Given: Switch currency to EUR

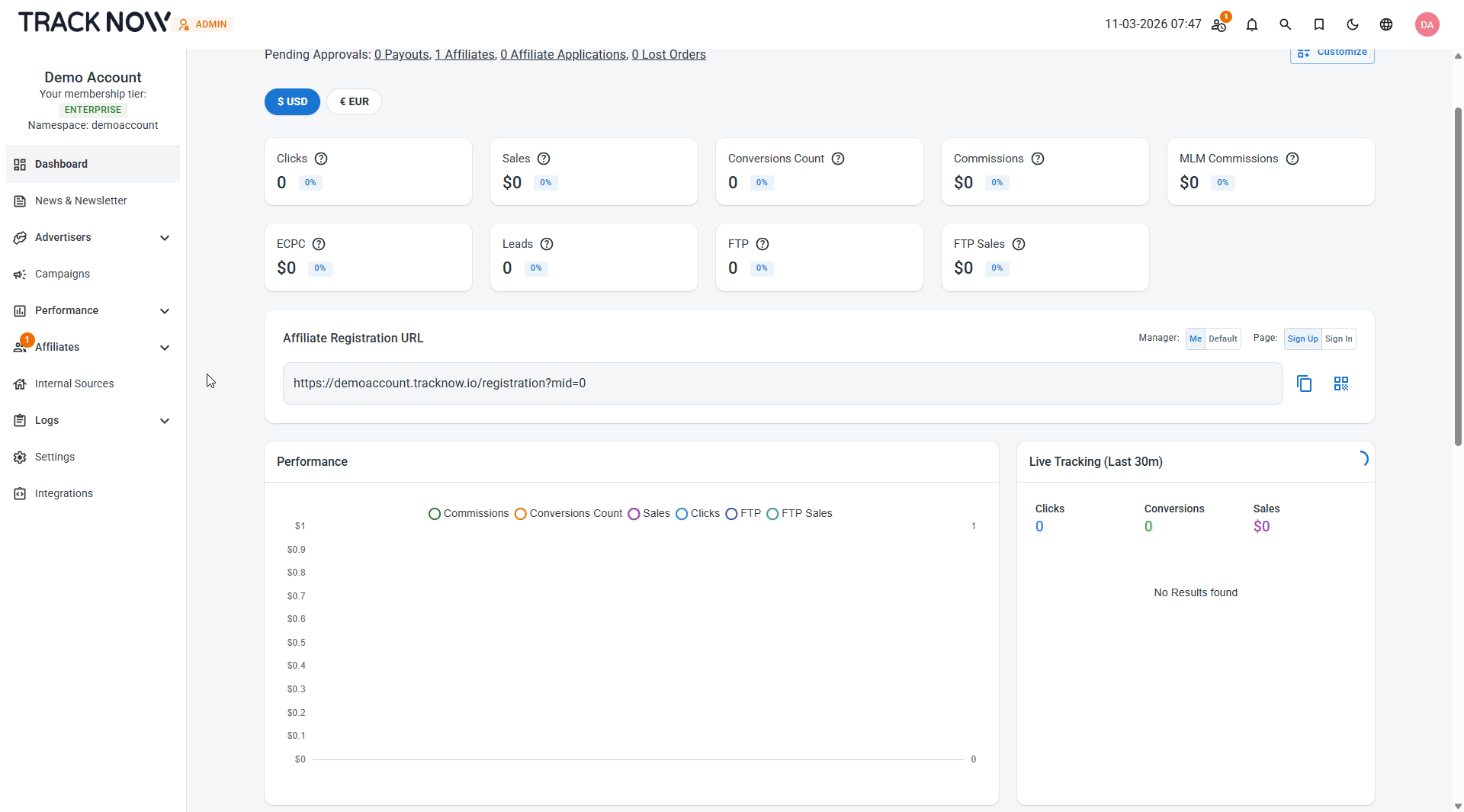Looking at the screenshot, I should pyautogui.click(x=354, y=101).
